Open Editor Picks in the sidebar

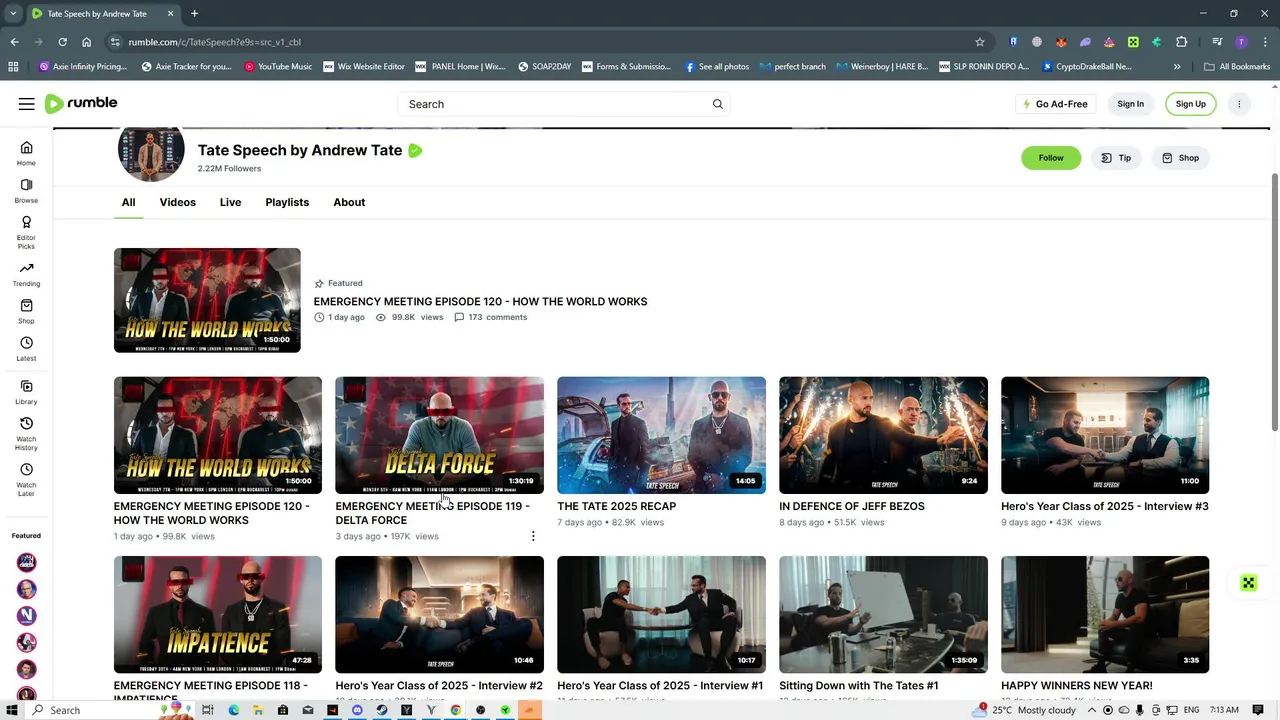tap(26, 233)
